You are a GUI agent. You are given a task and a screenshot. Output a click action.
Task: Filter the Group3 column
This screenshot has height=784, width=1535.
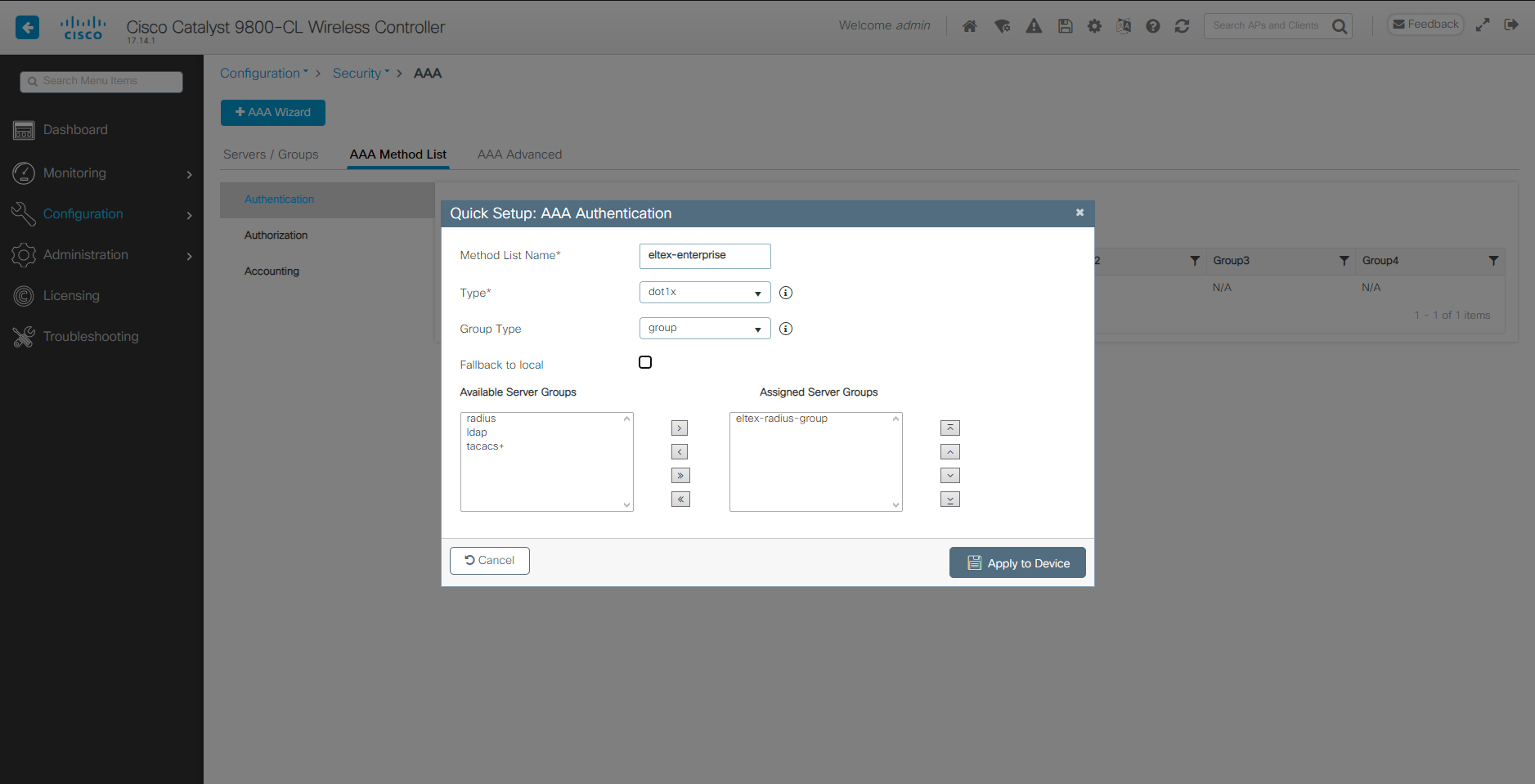pyautogui.click(x=1344, y=261)
